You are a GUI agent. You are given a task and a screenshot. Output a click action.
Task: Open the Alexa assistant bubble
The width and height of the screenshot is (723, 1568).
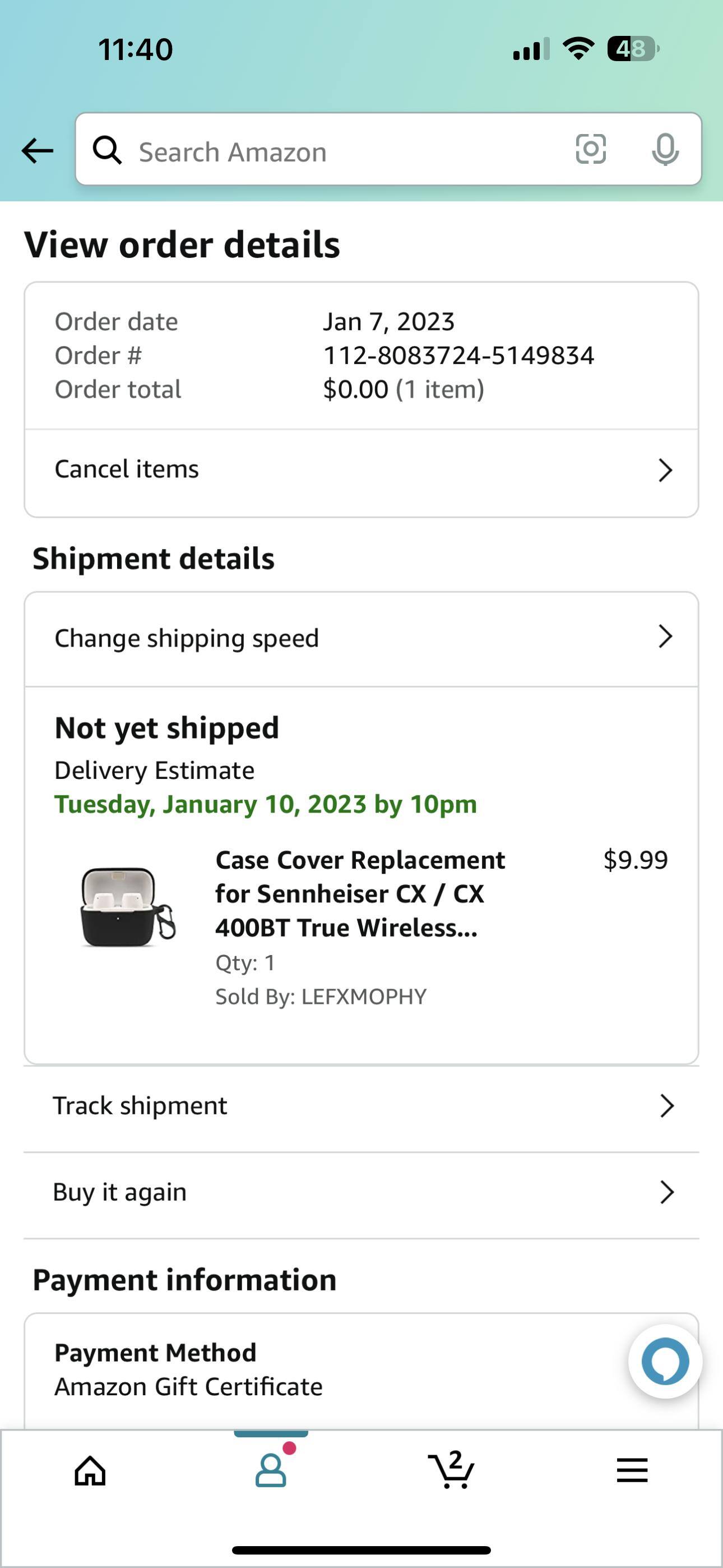pos(665,1361)
